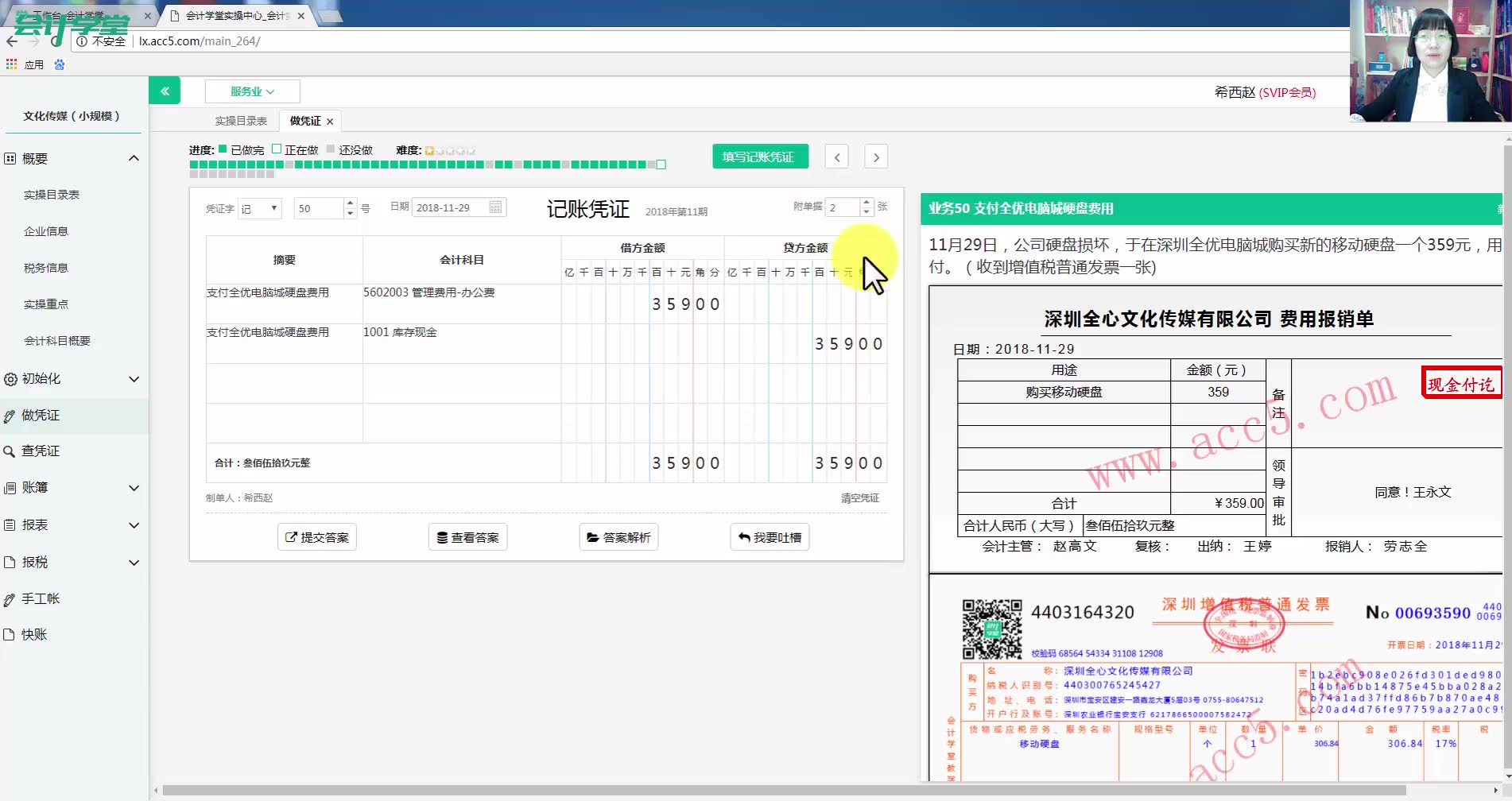Switch to the 实操目录表 tab

241,120
